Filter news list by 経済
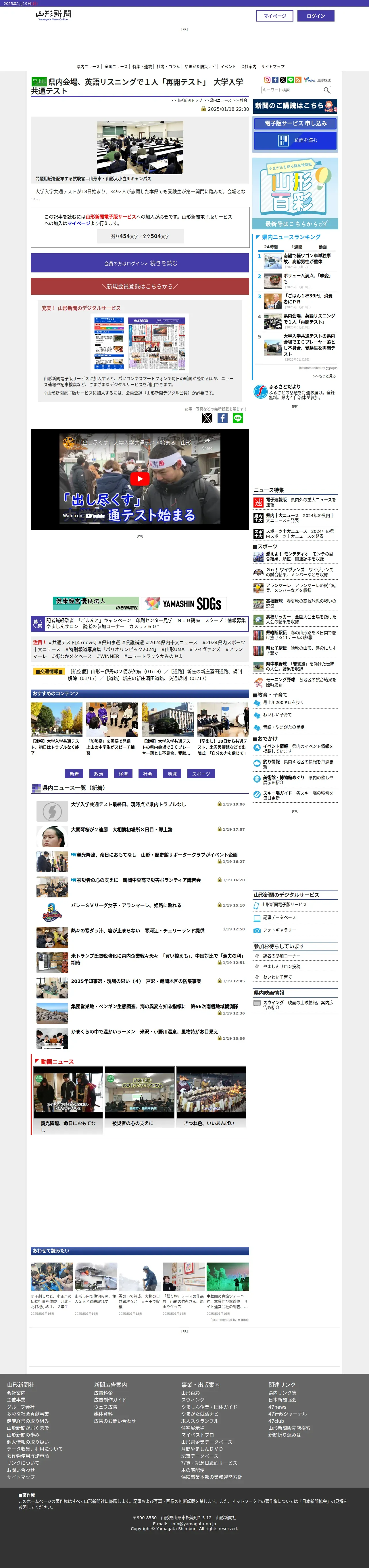This screenshot has width=369, height=1568. (x=123, y=774)
